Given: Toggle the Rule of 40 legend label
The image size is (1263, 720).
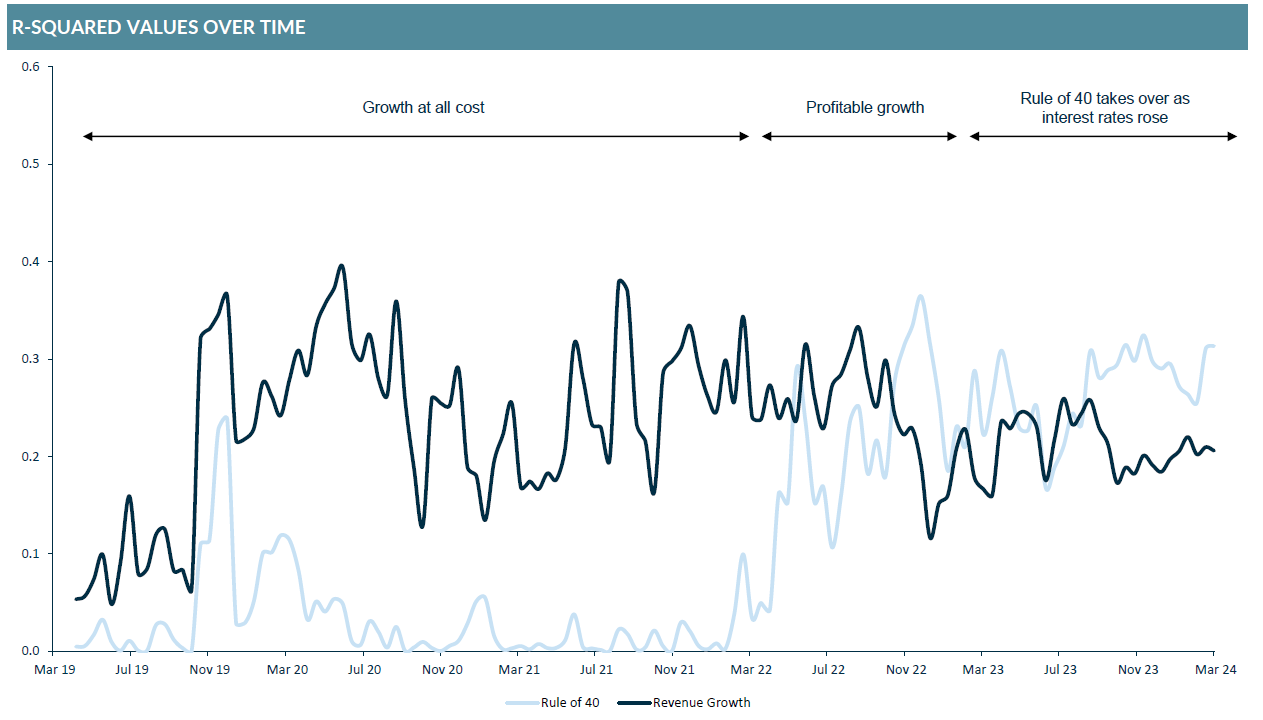Looking at the screenshot, I should click(x=570, y=703).
